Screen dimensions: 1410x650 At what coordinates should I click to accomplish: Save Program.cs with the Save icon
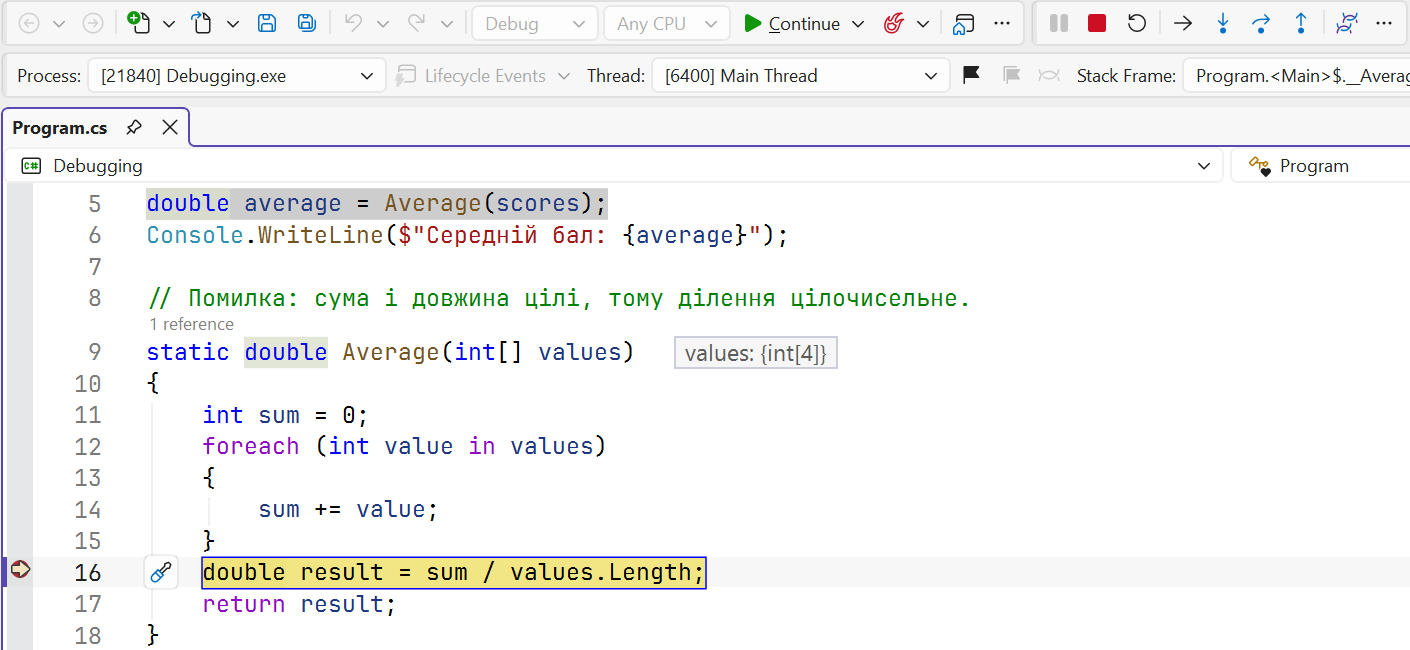pos(267,23)
